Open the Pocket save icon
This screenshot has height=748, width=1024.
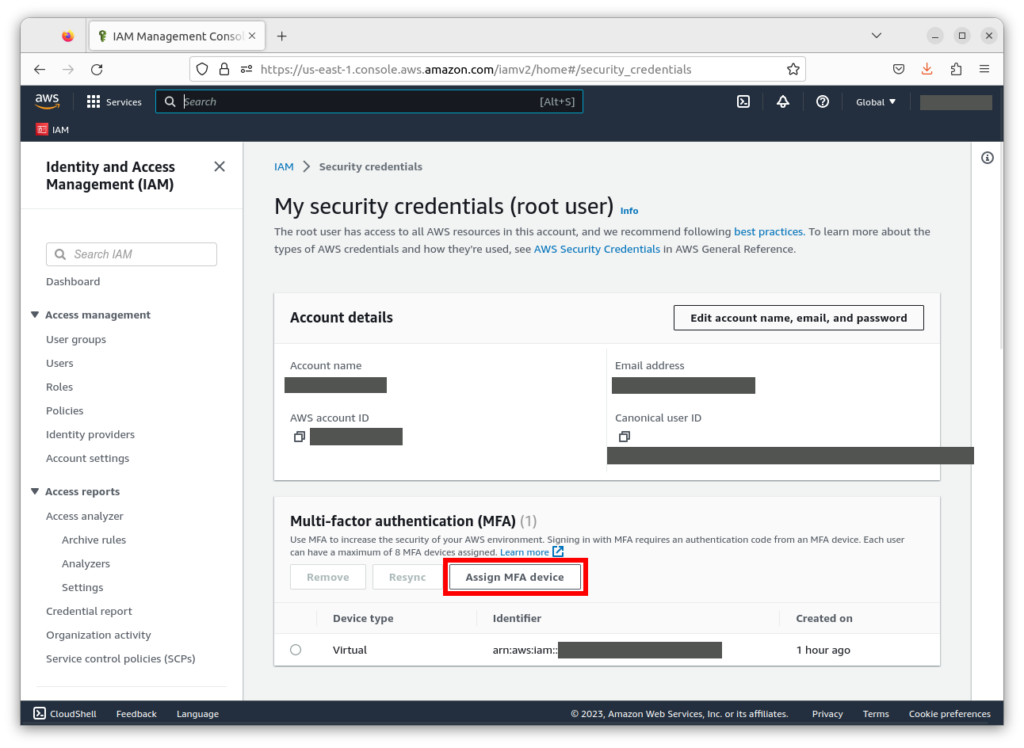coord(899,69)
